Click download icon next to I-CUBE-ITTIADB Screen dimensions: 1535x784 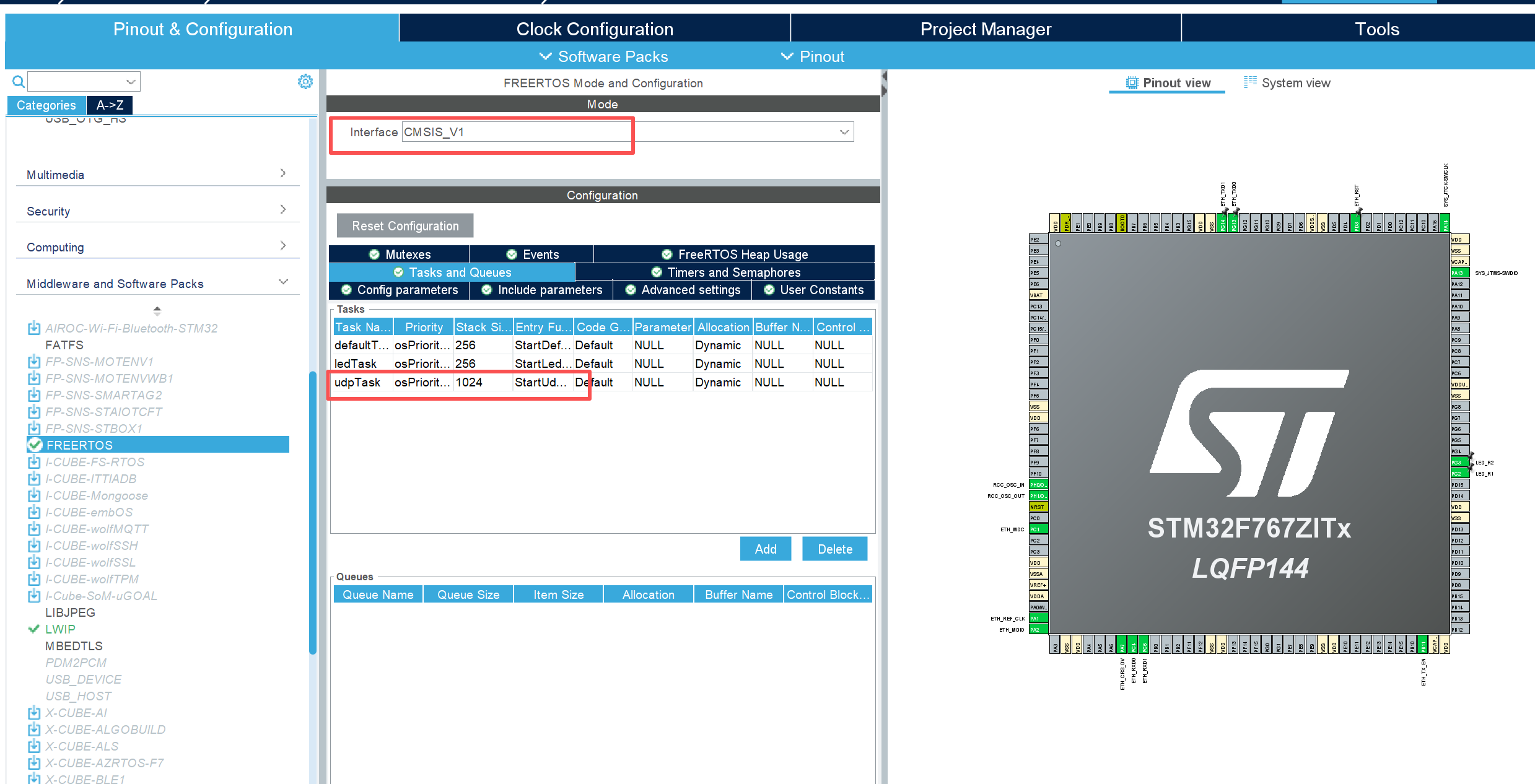(x=34, y=478)
